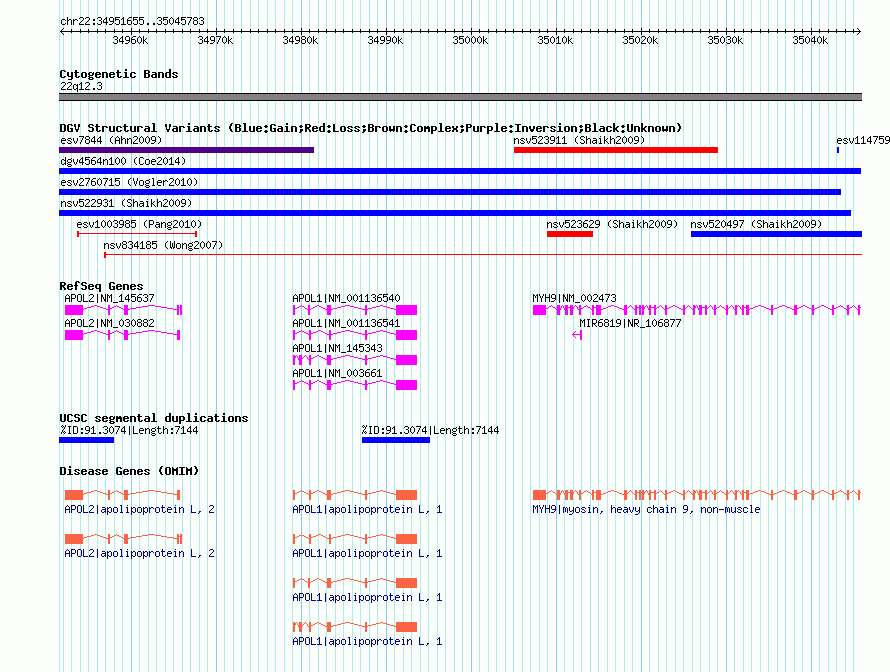
Task: Click the 35000k ruler position label
Action: (x=470, y=40)
